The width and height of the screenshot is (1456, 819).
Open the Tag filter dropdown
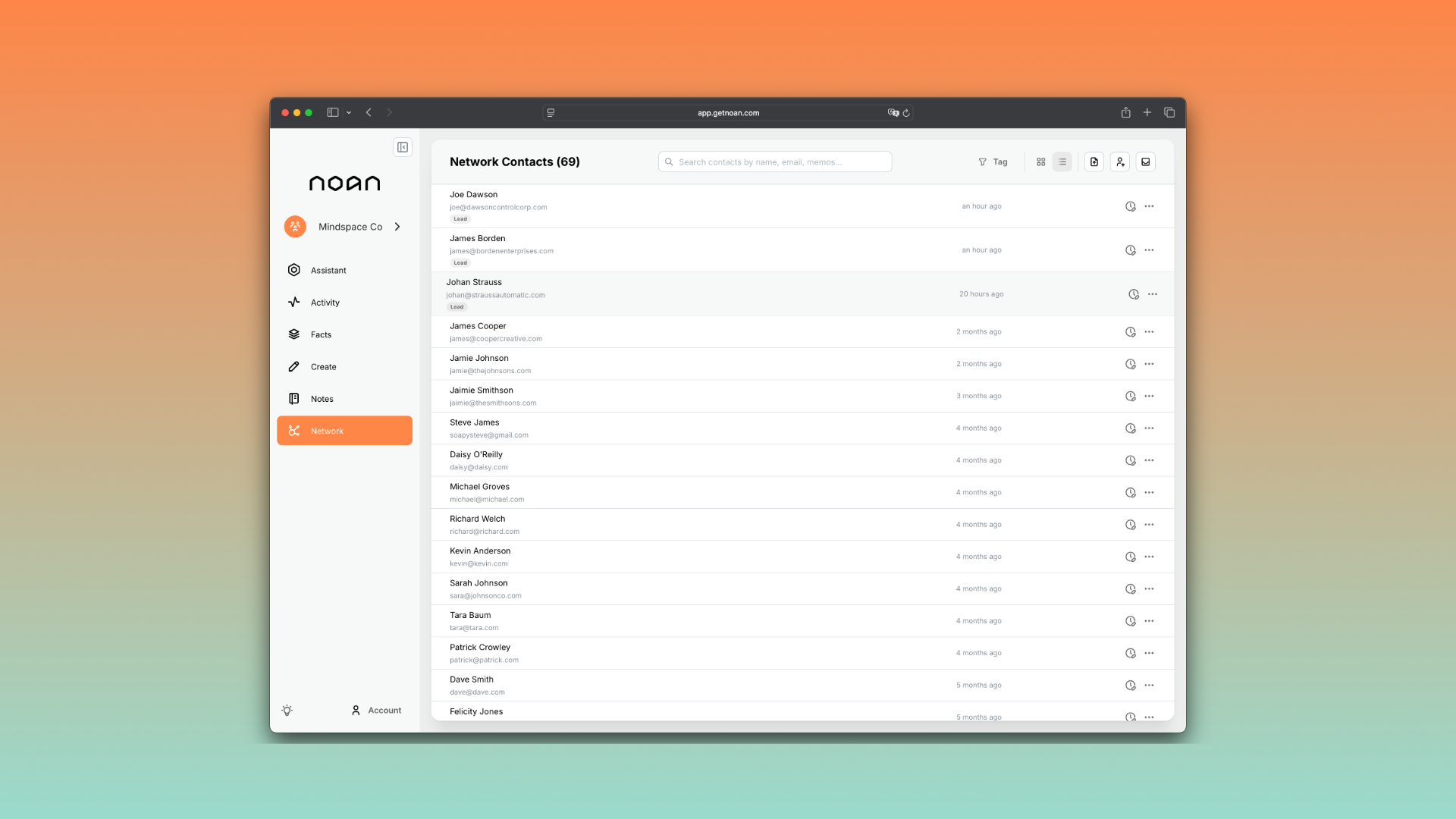click(x=993, y=162)
